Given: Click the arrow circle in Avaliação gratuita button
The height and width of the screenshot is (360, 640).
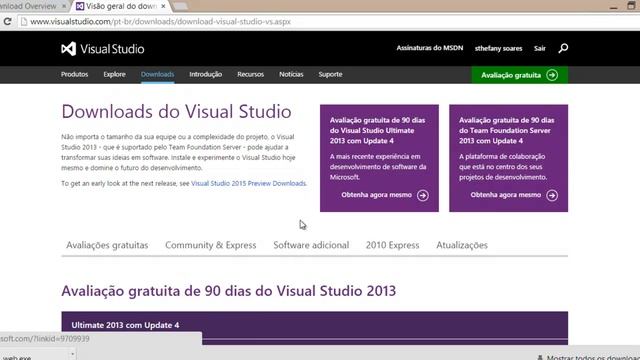Looking at the screenshot, I should [x=552, y=75].
